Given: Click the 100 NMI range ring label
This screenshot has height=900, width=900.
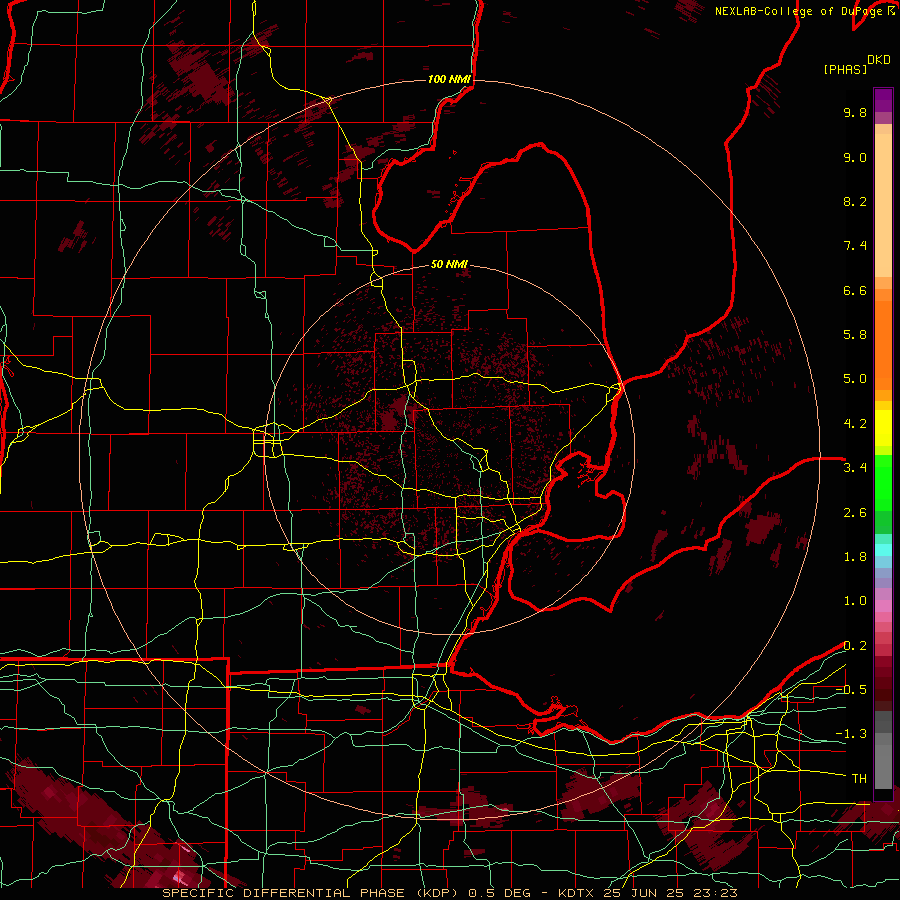Looking at the screenshot, I should [449, 79].
